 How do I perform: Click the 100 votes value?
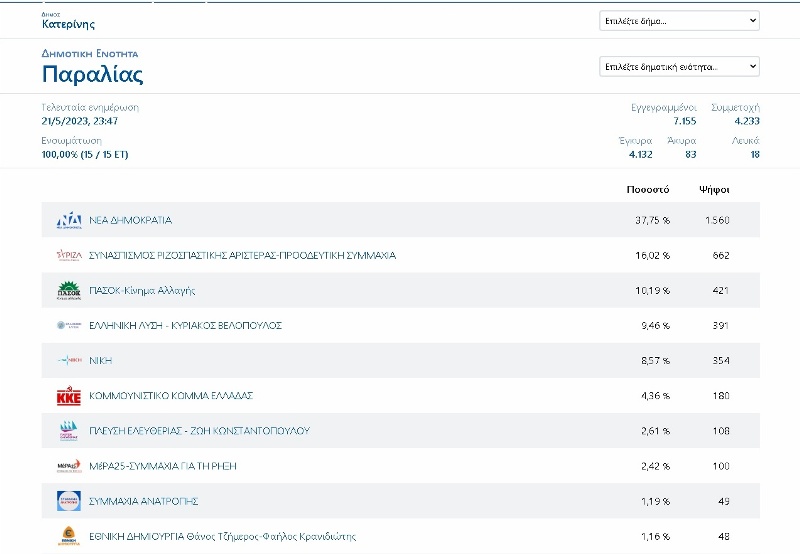(721, 466)
